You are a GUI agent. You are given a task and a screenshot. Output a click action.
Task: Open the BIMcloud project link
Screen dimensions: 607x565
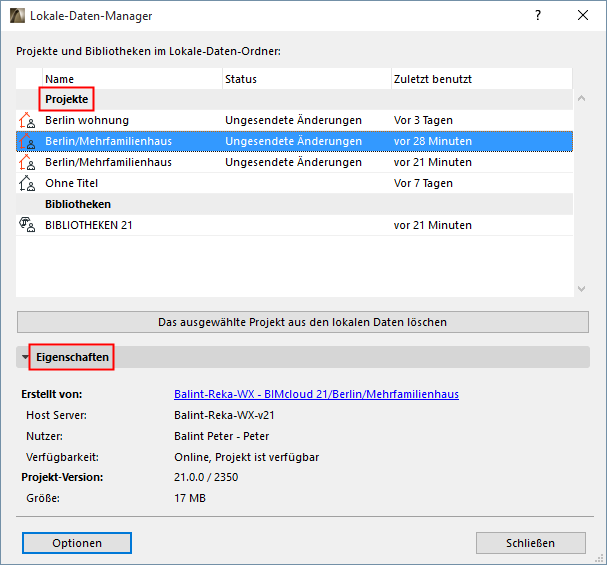(316, 394)
